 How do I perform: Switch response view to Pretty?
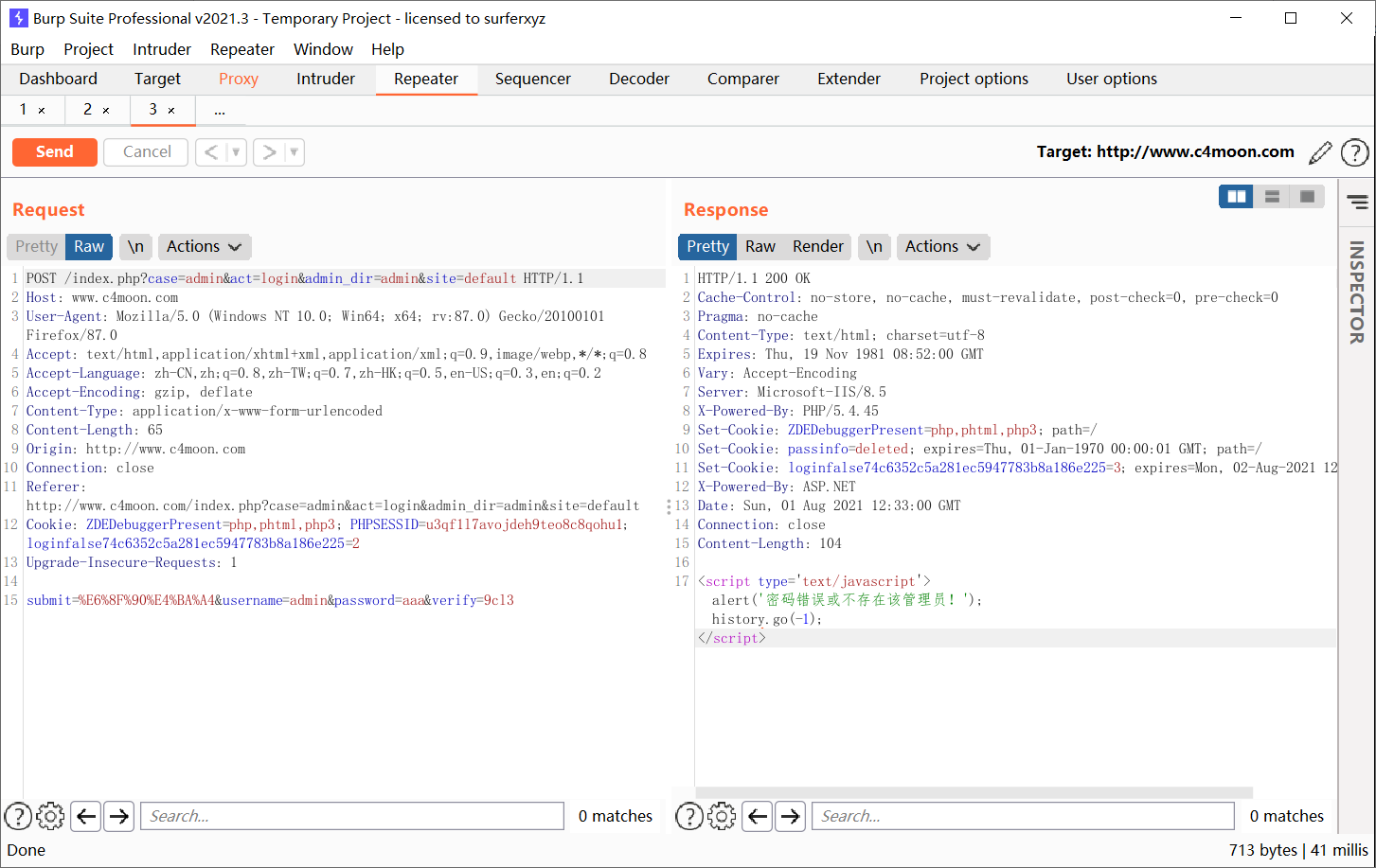(707, 247)
